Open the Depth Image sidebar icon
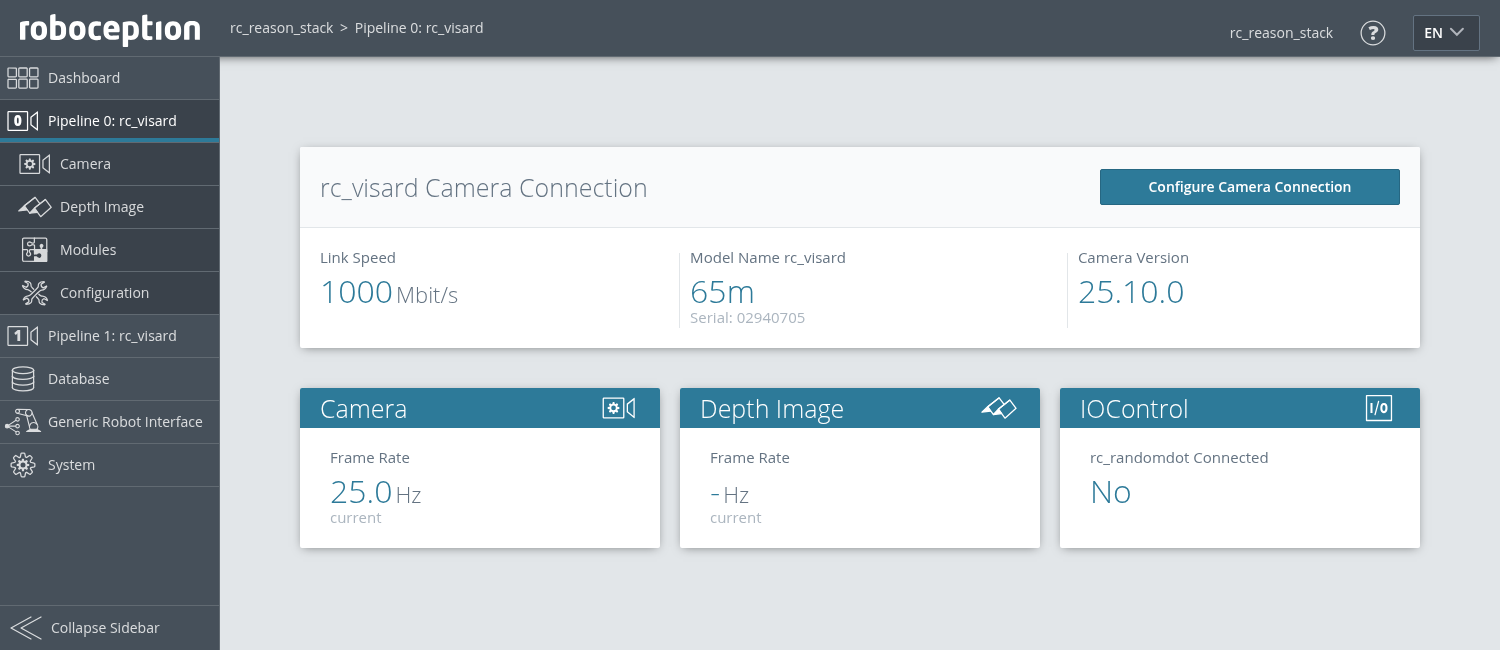Image resolution: width=1500 pixels, height=650 pixels. [34, 206]
